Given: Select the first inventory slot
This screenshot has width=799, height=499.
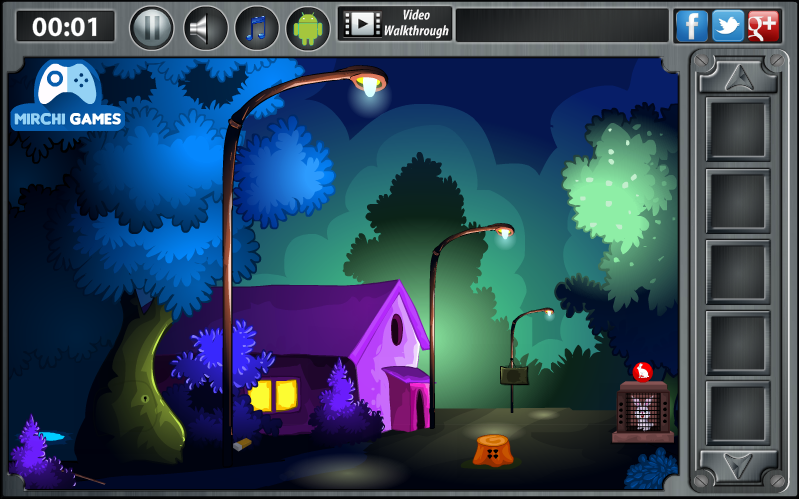Looking at the screenshot, I should 737,129.
